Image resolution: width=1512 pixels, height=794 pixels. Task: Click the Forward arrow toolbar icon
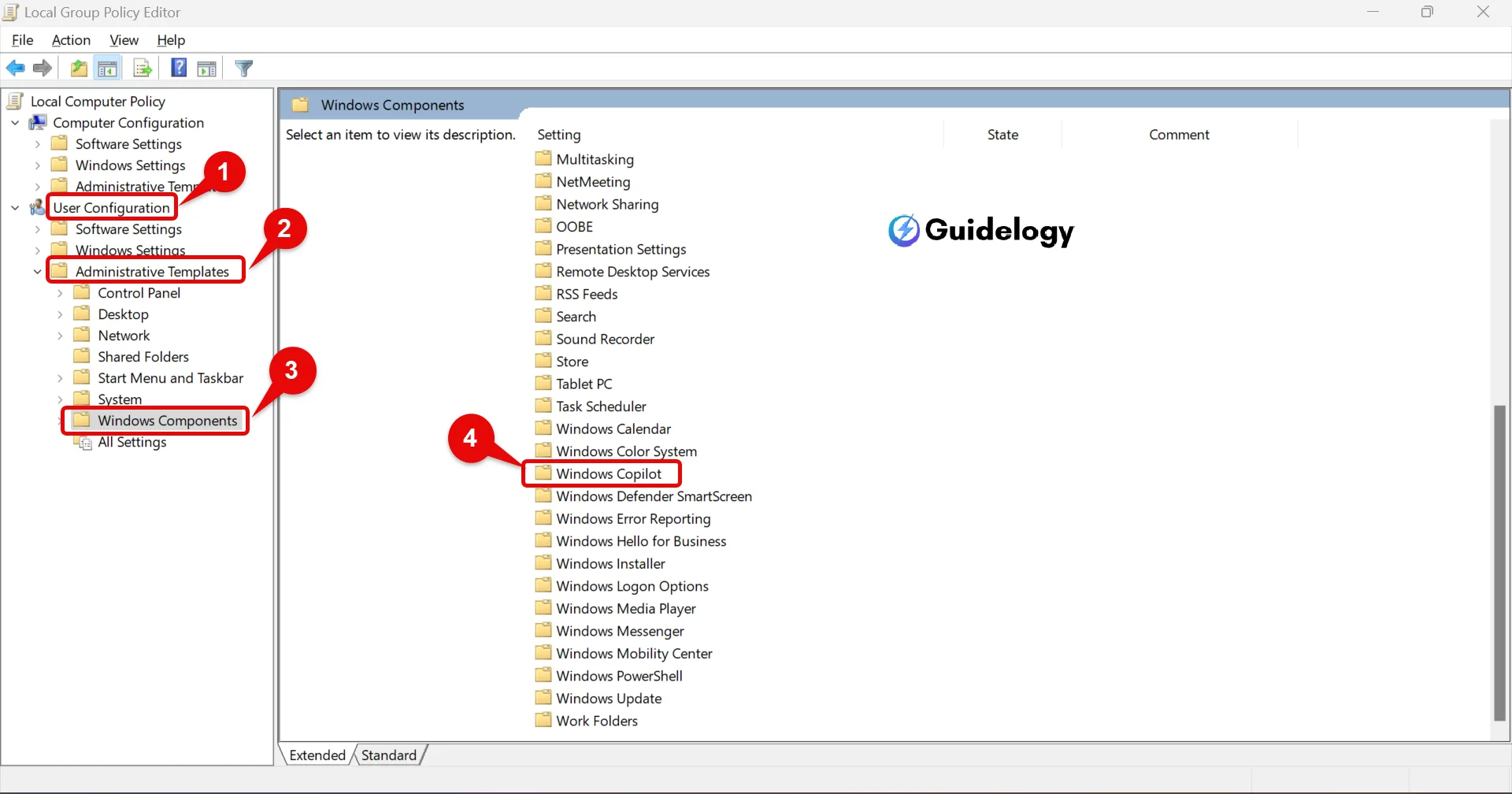(43, 69)
